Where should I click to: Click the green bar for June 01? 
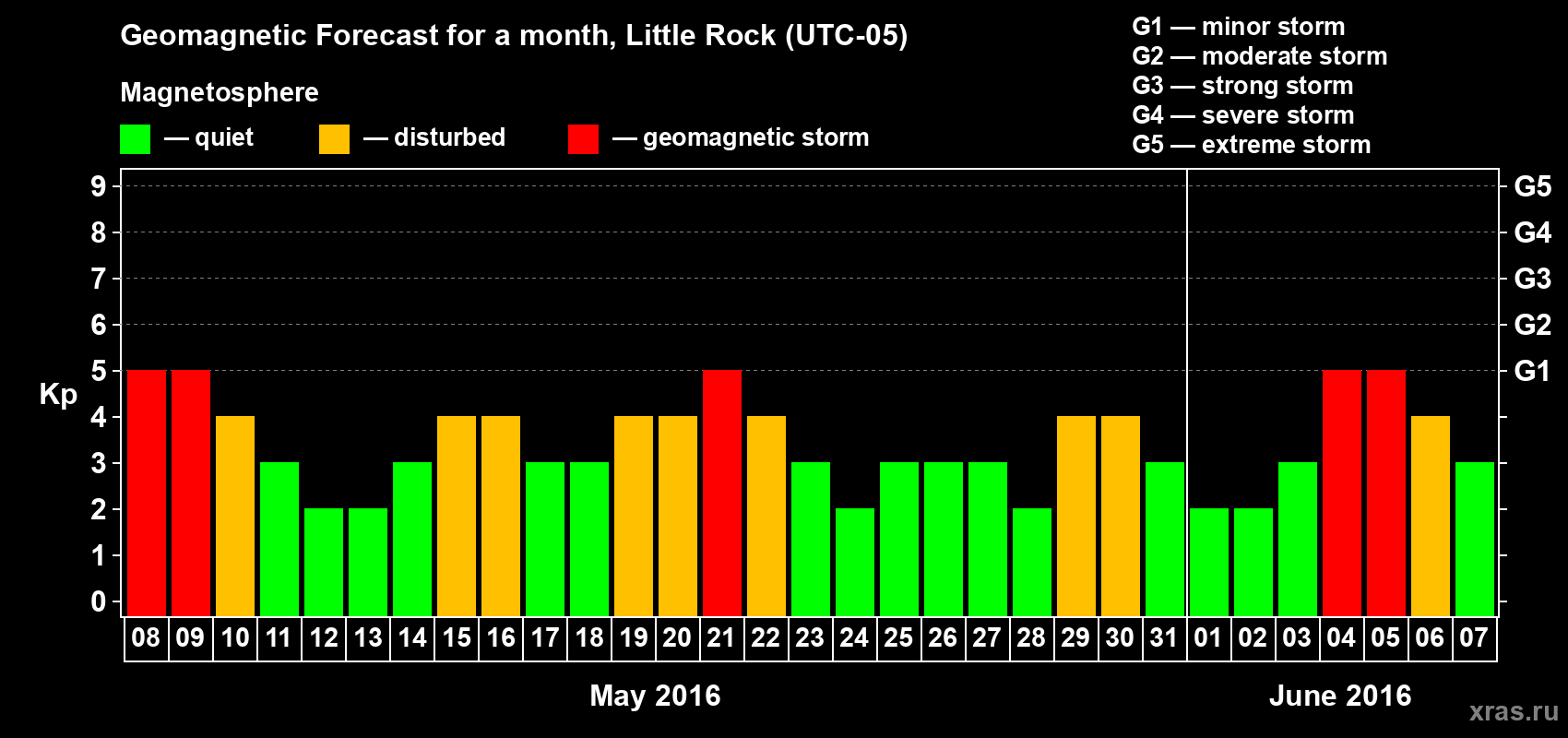coord(1209,563)
